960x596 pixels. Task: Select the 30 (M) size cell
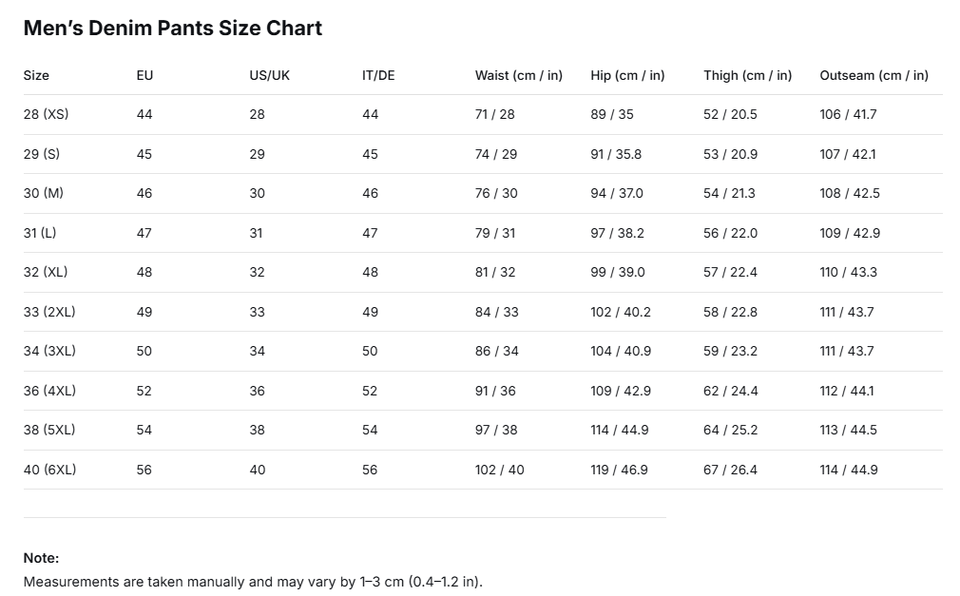tap(43, 193)
